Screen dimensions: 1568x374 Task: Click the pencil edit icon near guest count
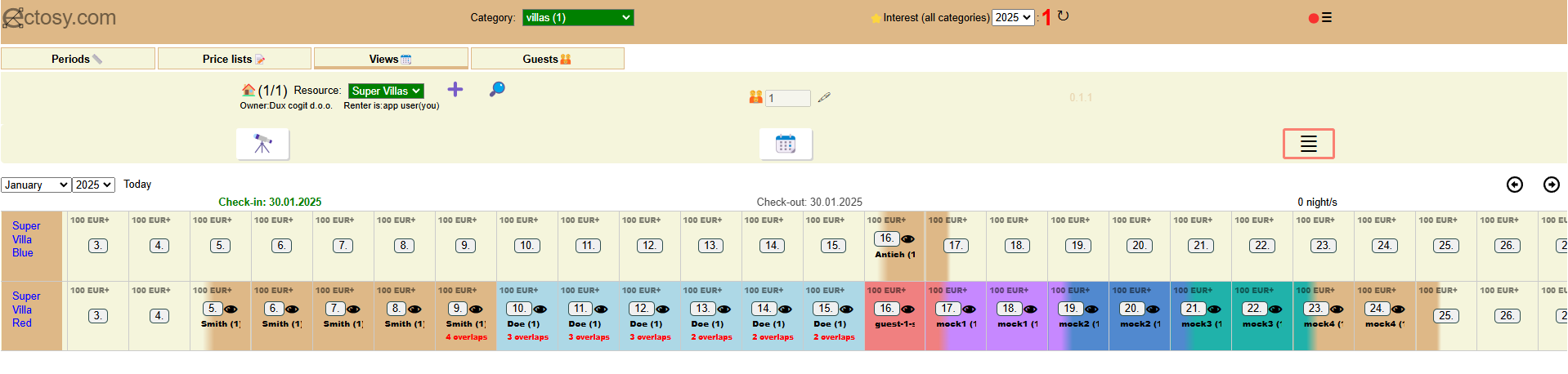tap(824, 97)
